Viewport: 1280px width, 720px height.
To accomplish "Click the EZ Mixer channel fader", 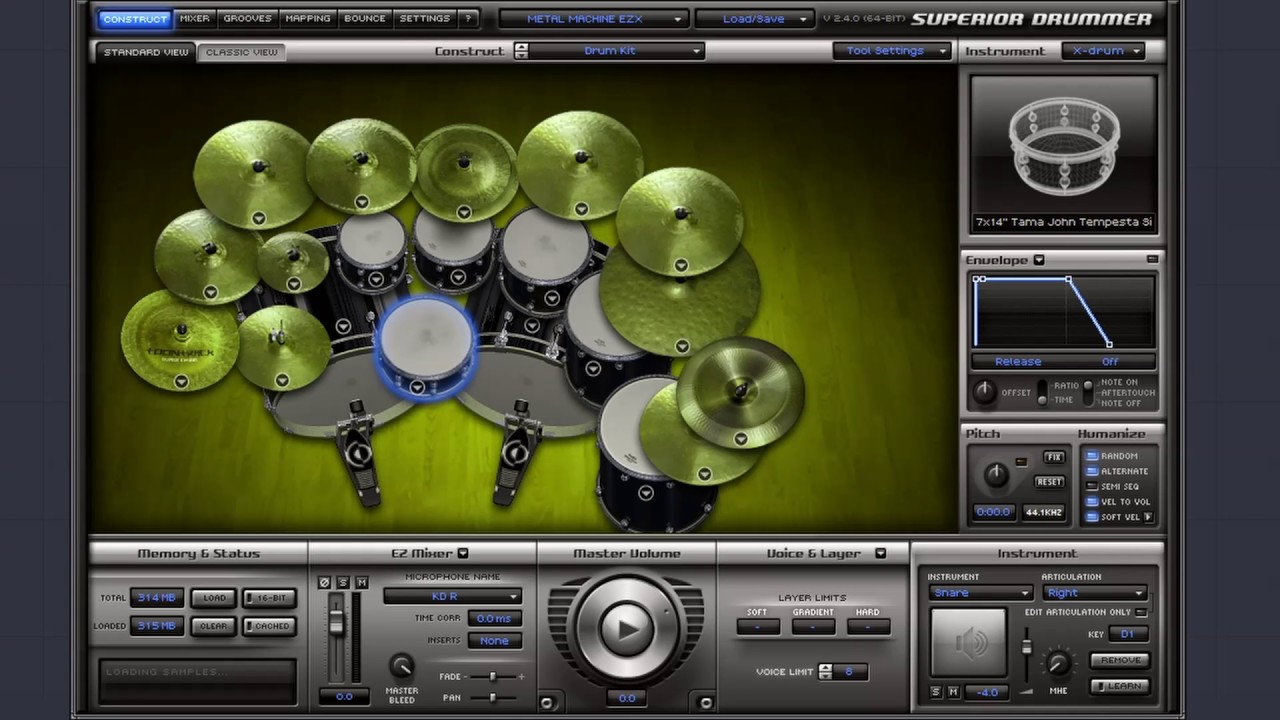I will (x=336, y=622).
